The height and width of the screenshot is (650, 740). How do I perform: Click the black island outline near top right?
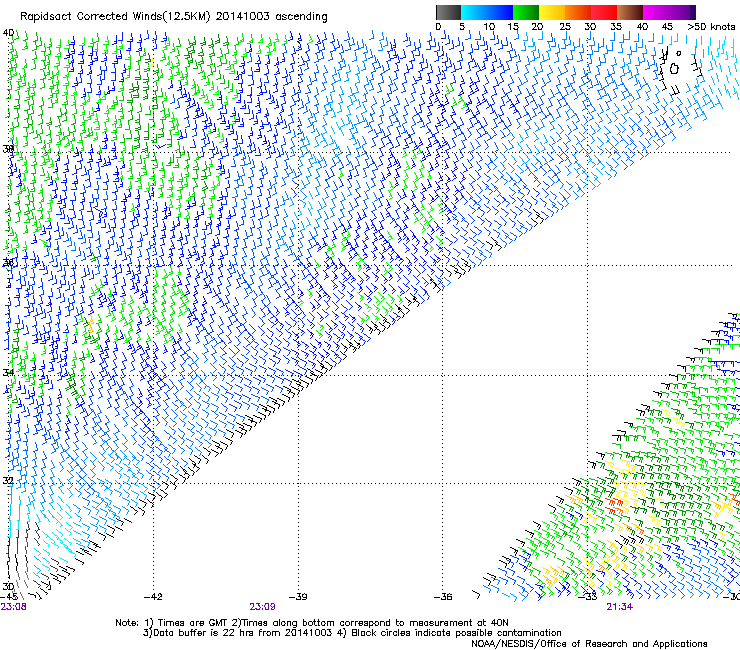tap(674, 69)
